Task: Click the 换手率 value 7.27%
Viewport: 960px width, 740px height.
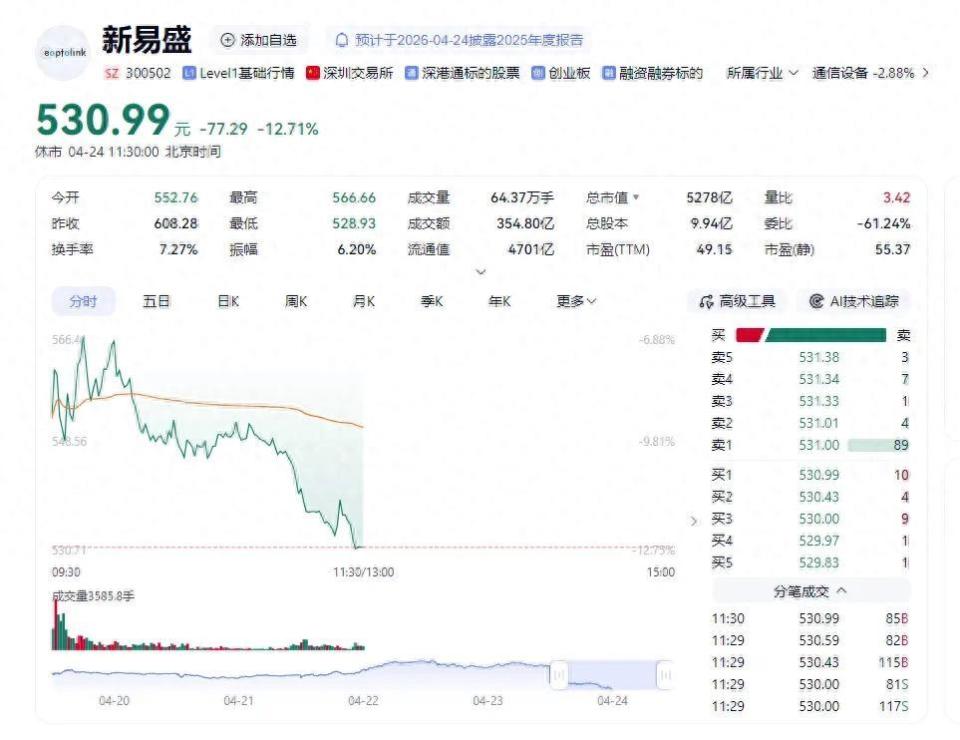Action: click(x=178, y=249)
